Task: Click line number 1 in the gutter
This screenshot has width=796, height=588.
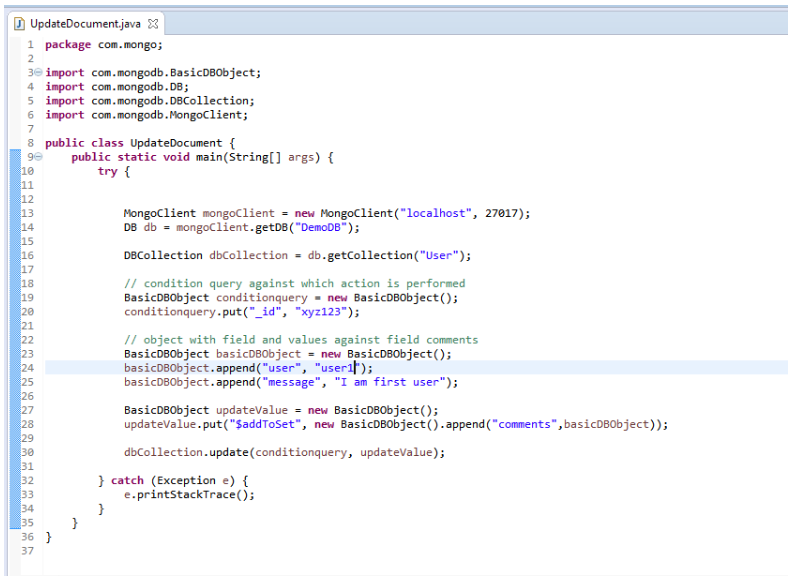Action: click(x=30, y=45)
